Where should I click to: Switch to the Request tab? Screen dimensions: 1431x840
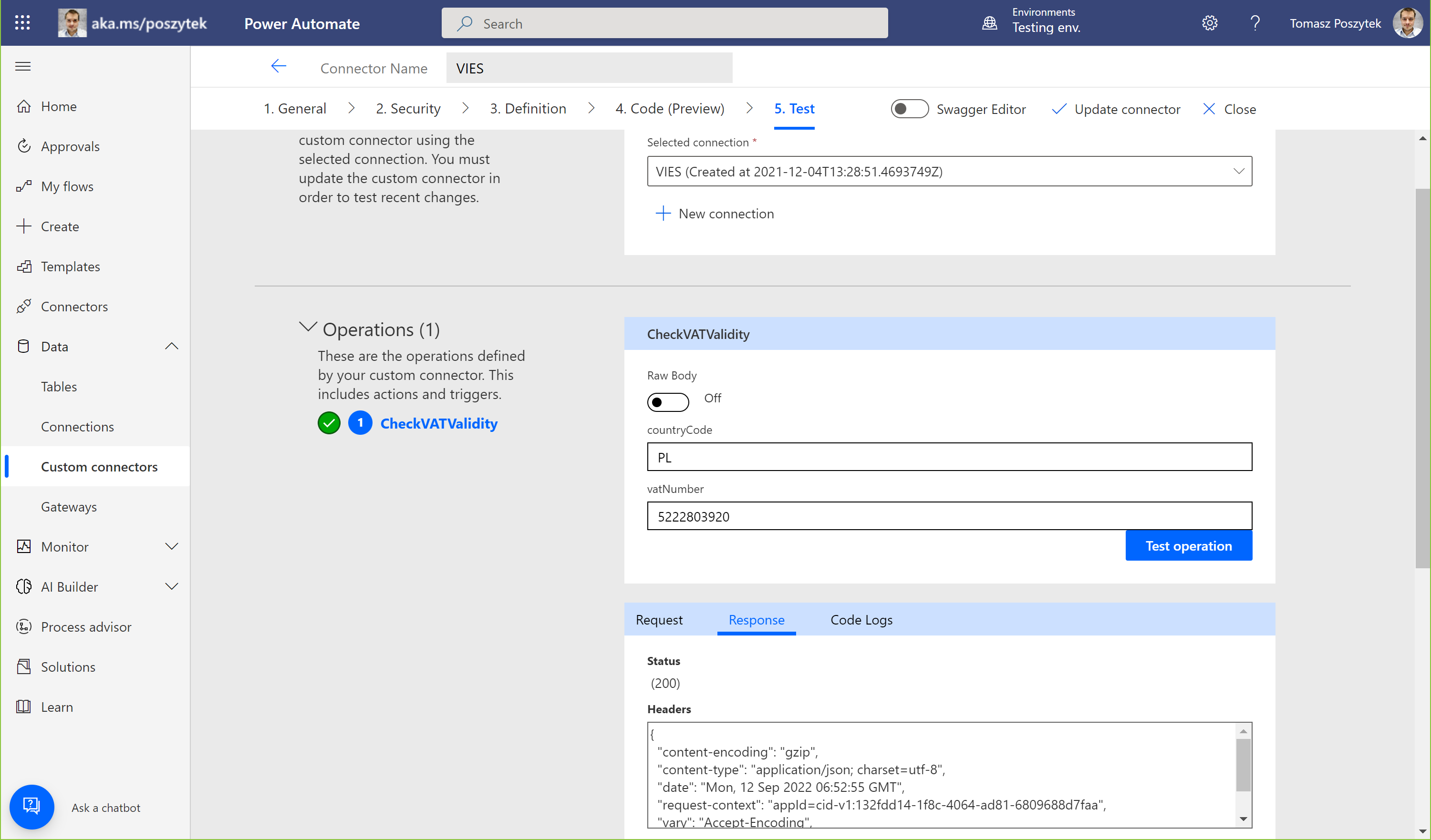659,620
